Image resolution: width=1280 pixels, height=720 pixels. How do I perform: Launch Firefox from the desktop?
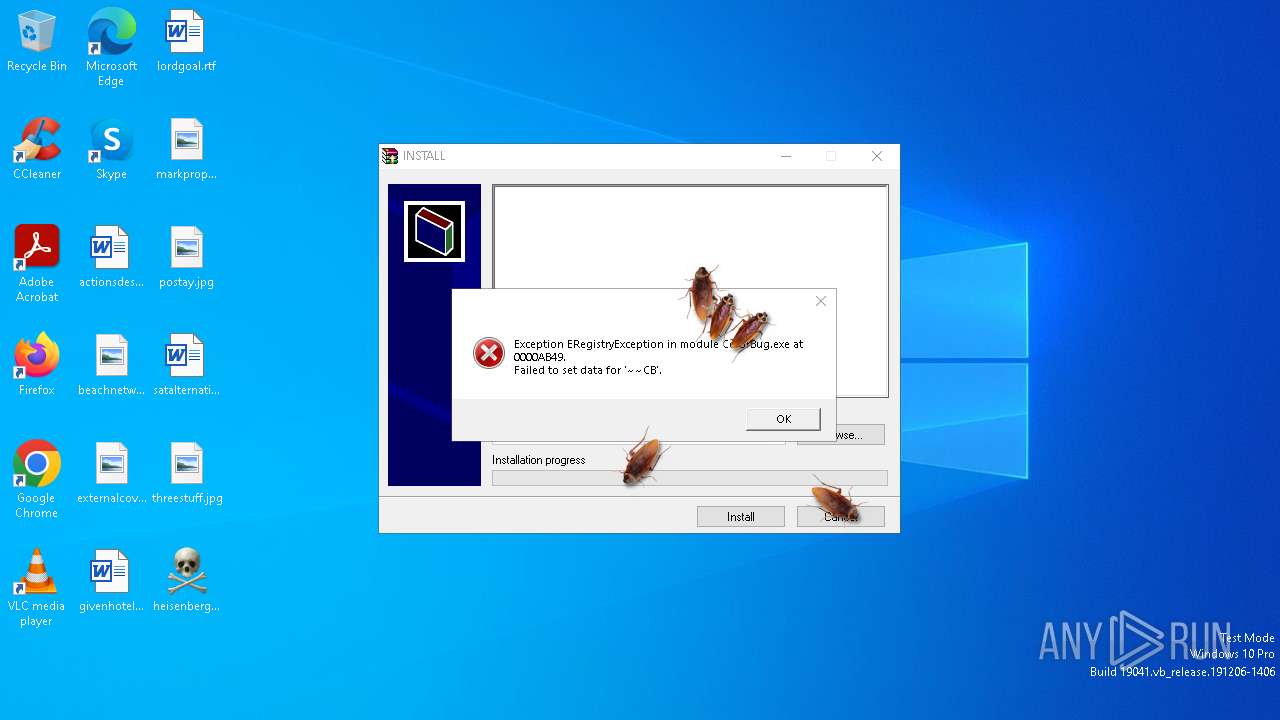point(37,365)
